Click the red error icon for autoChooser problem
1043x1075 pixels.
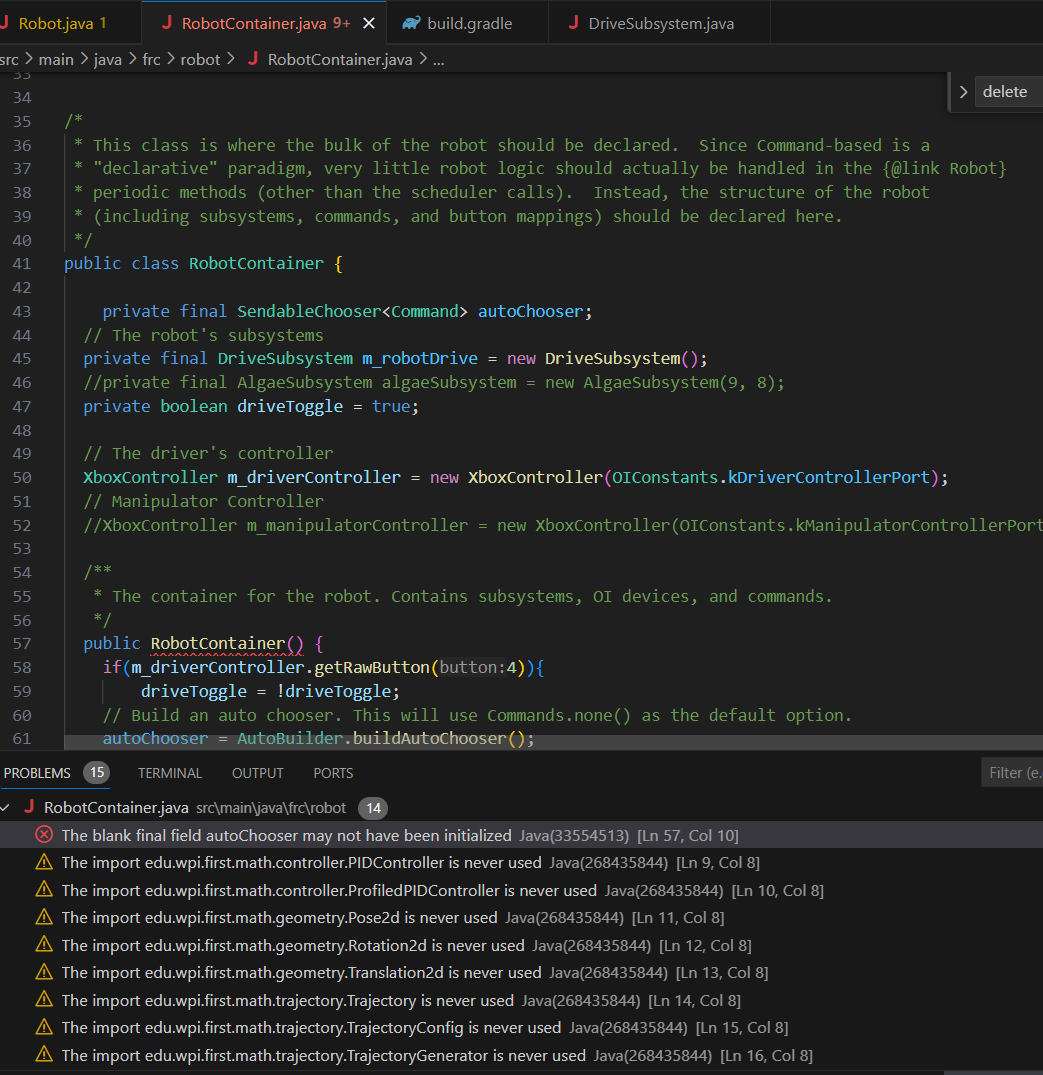tap(44, 835)
